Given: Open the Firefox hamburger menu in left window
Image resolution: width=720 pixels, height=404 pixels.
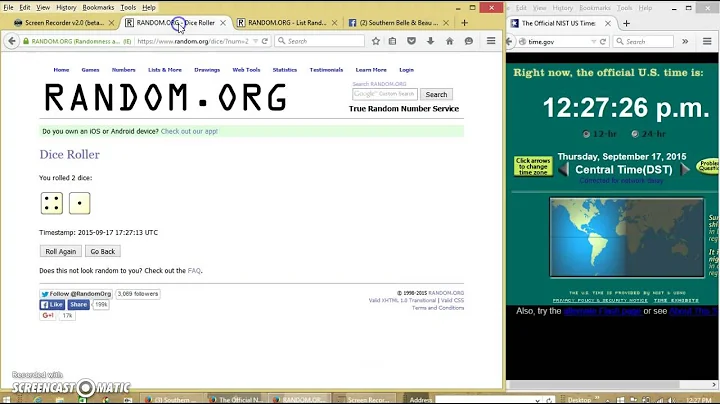Looking at the screenshot, I should pos(491,41).
